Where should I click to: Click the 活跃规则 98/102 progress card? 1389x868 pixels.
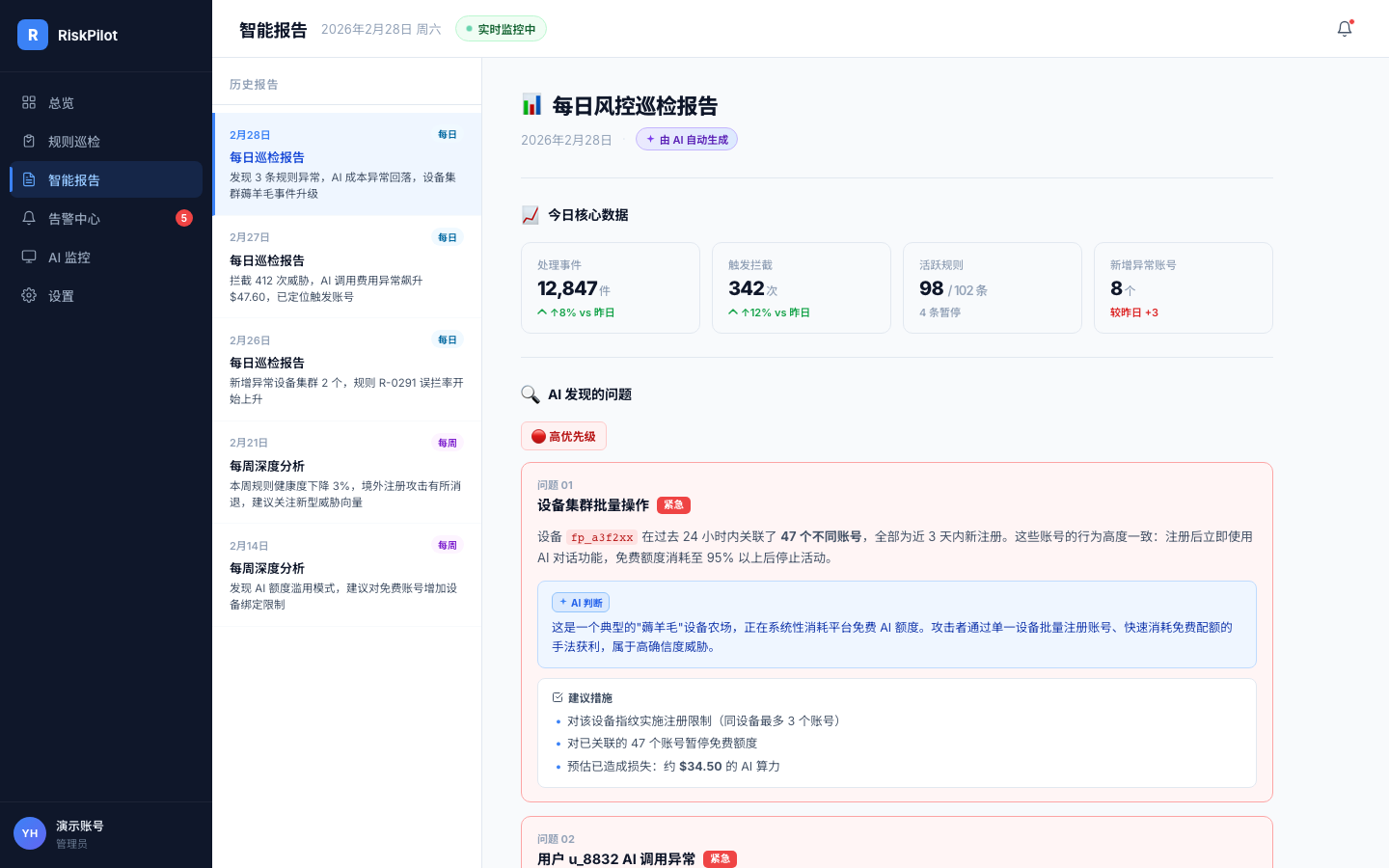coord(992,287)
